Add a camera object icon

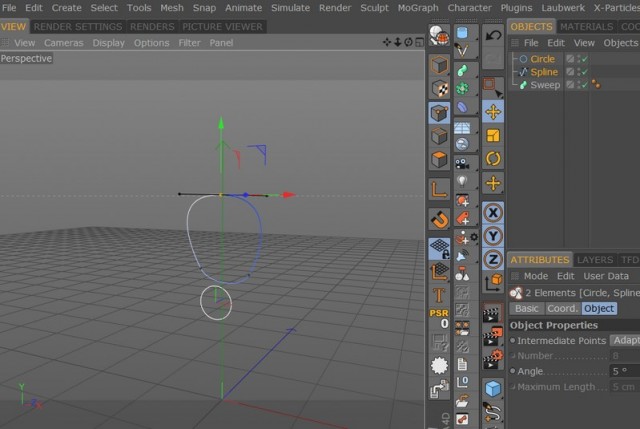462,164
